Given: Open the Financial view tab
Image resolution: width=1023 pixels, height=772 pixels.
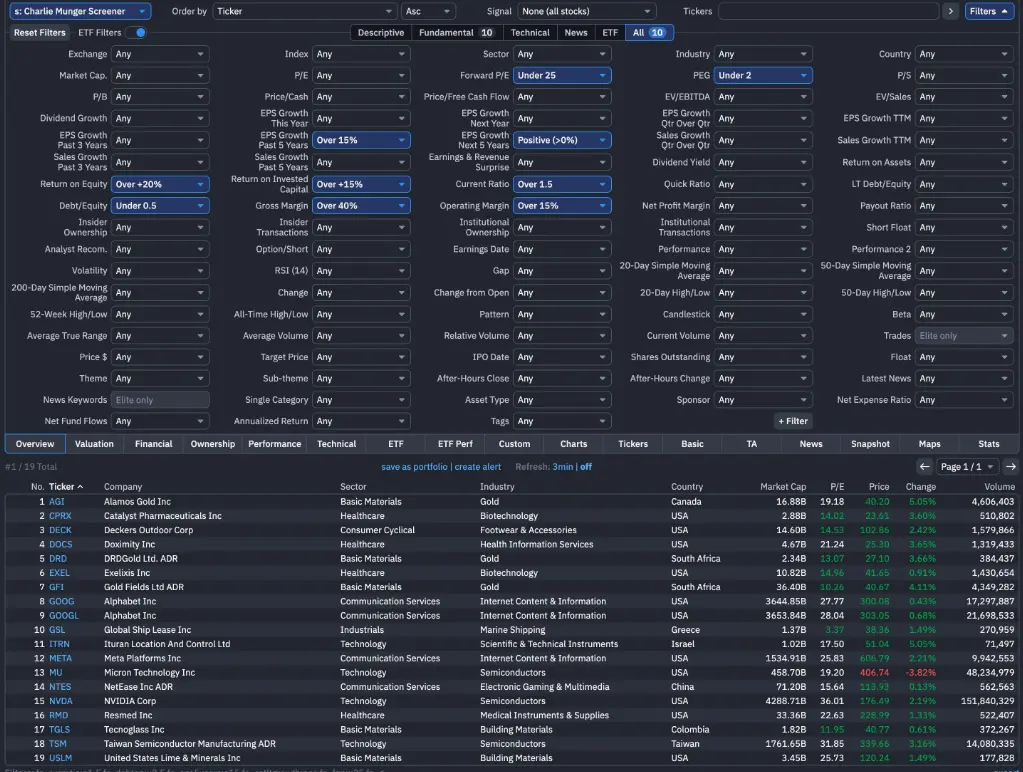Looking at the screenshot, I should pyautogui.click(x=153, y=444).
